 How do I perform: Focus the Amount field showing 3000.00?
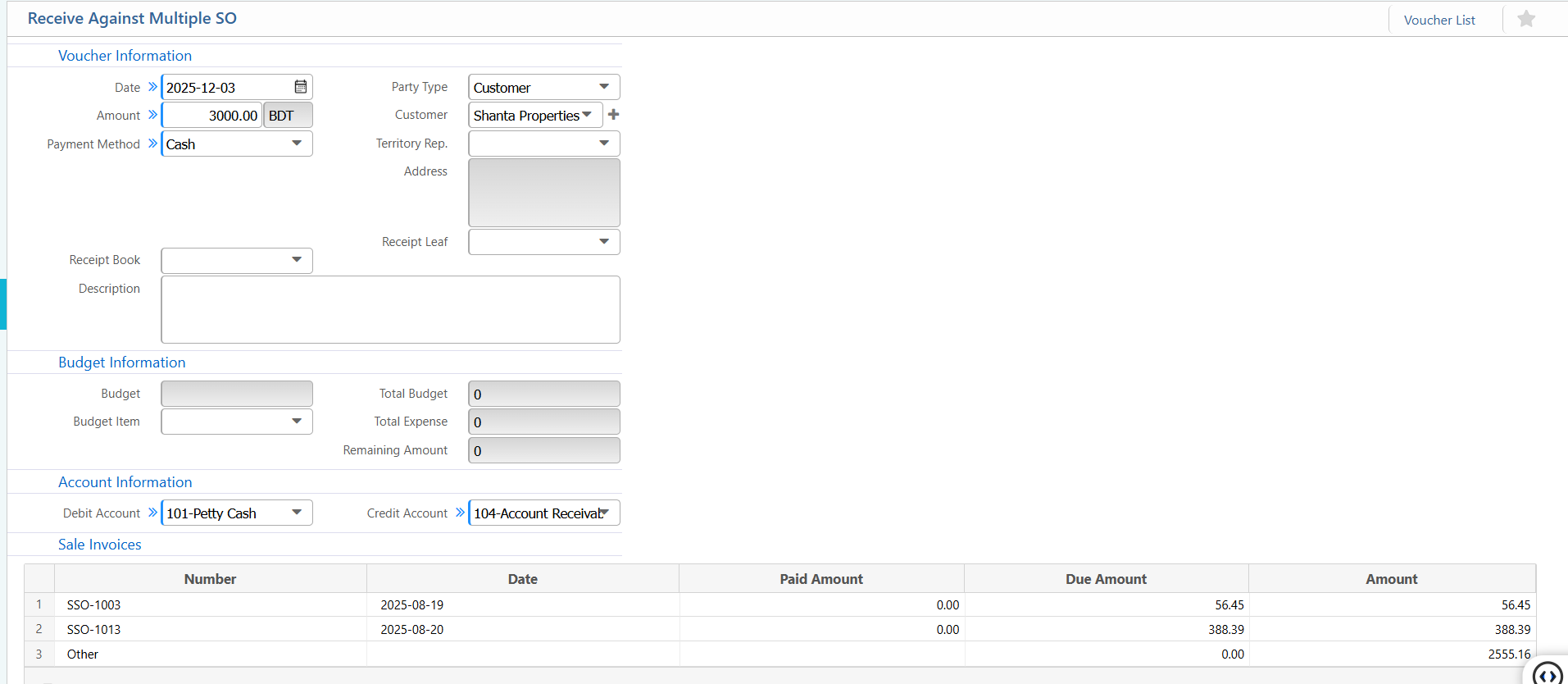pos(211,115)
